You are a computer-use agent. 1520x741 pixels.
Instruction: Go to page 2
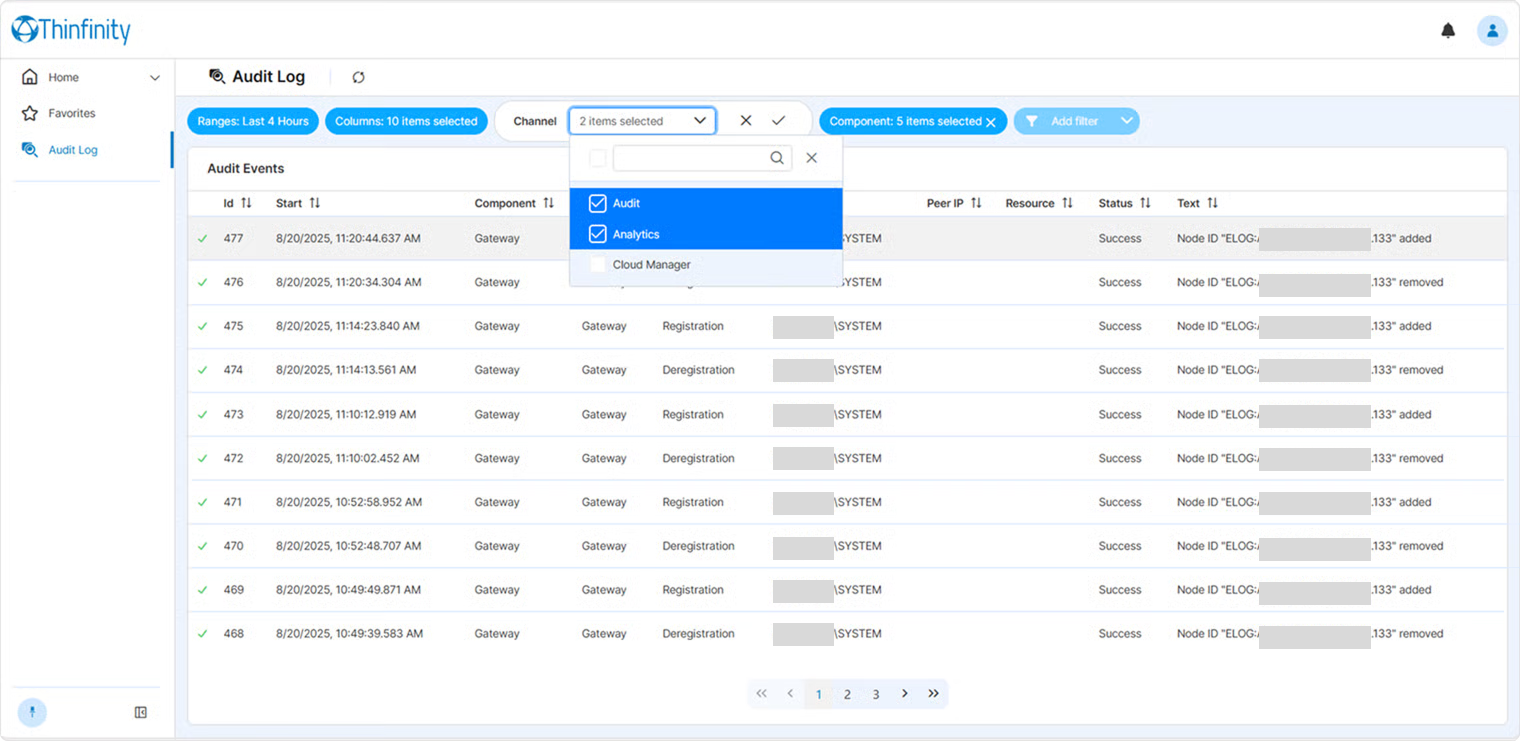(x=847, y=694)
